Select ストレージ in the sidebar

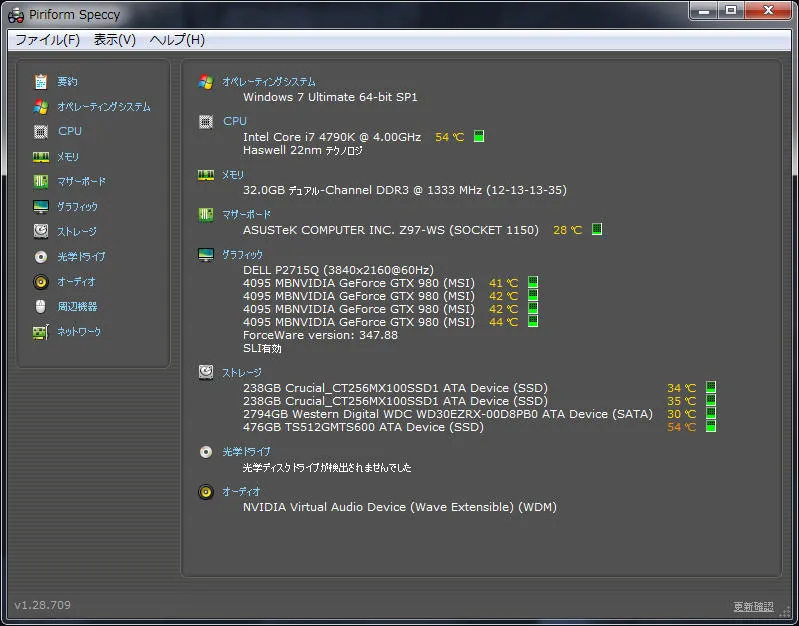pos(76,231)
